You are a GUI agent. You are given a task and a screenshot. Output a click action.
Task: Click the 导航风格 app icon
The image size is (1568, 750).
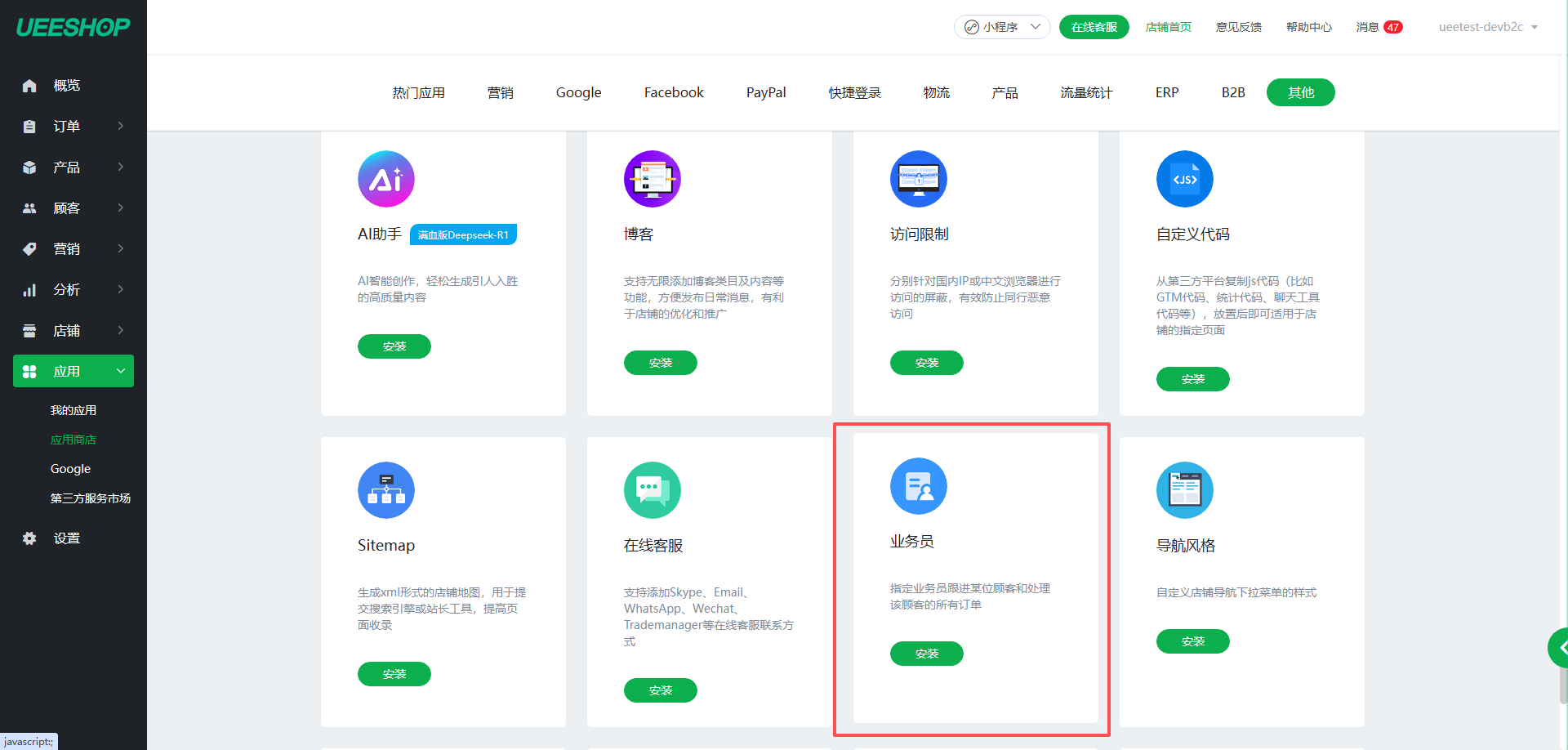click(1184, 490)
